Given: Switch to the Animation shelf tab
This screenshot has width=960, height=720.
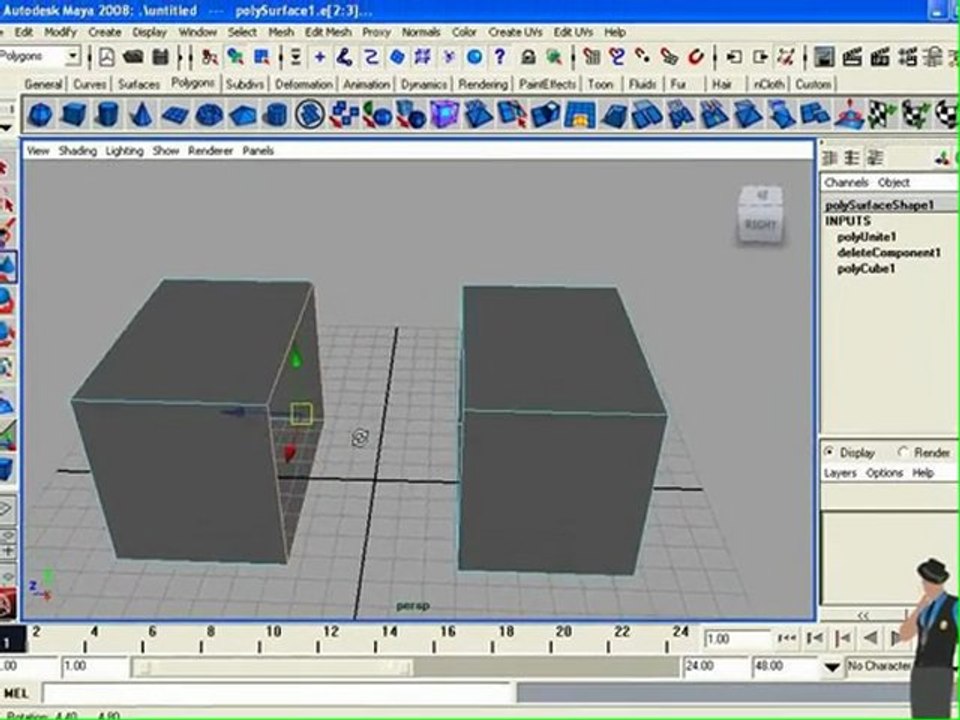Looking at the screenshot, I should click(x=366, y=84).
